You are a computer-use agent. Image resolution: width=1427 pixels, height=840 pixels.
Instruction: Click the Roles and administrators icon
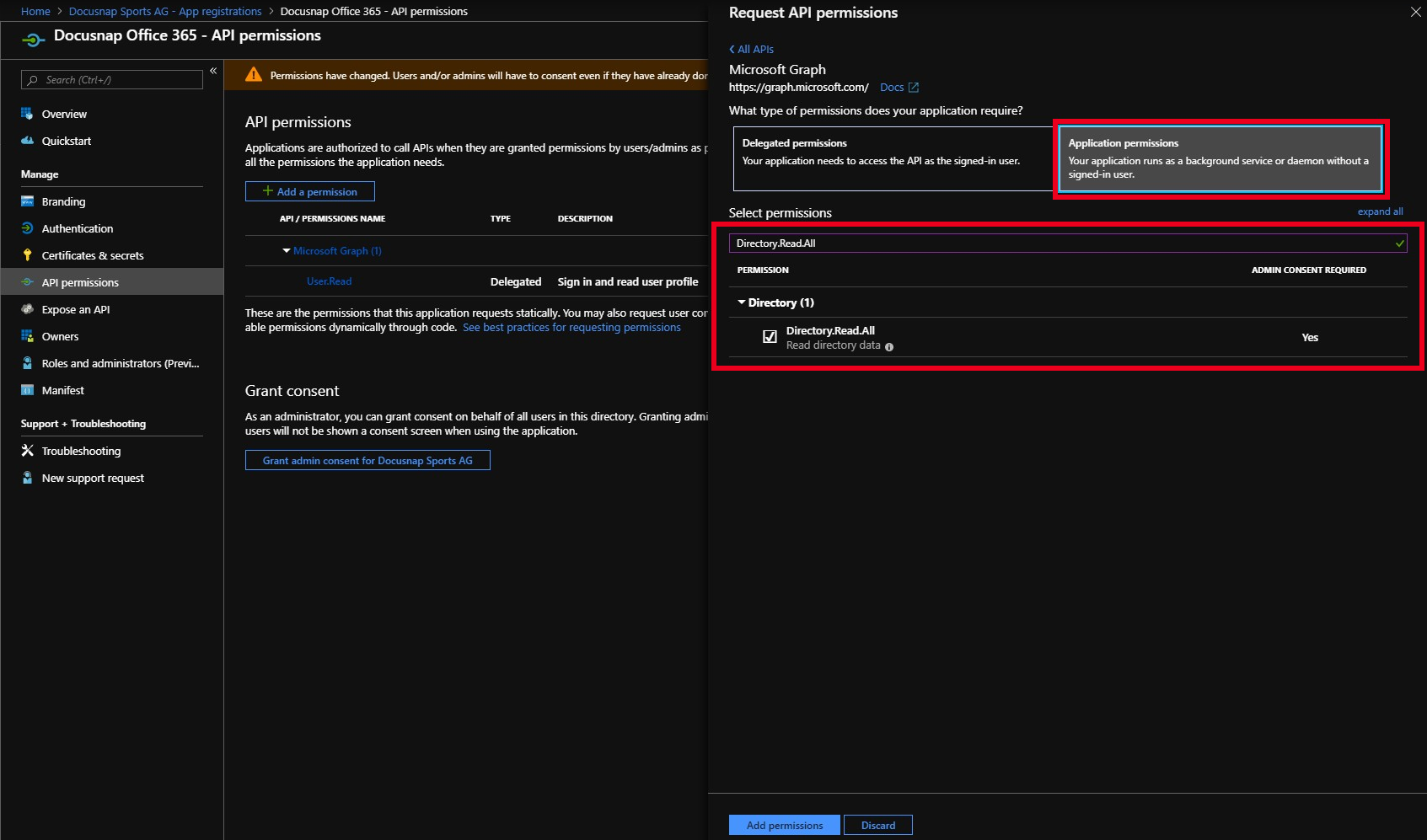pos(27,363)
